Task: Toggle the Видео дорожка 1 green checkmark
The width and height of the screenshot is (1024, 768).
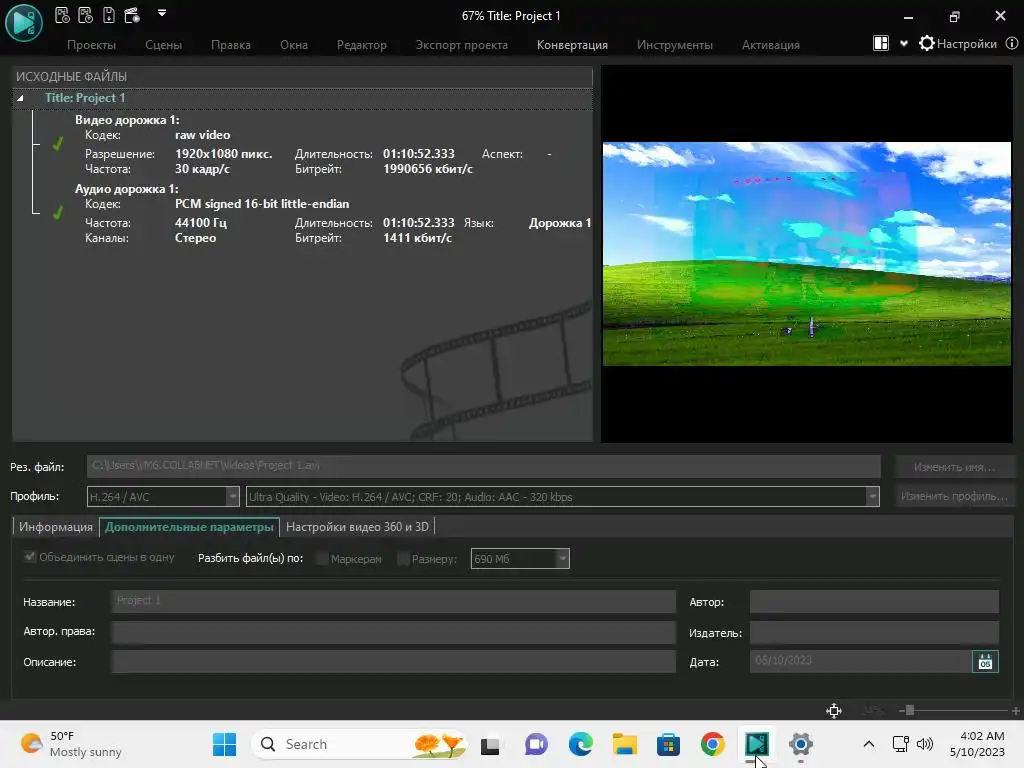Action: [x=57, y=144]
